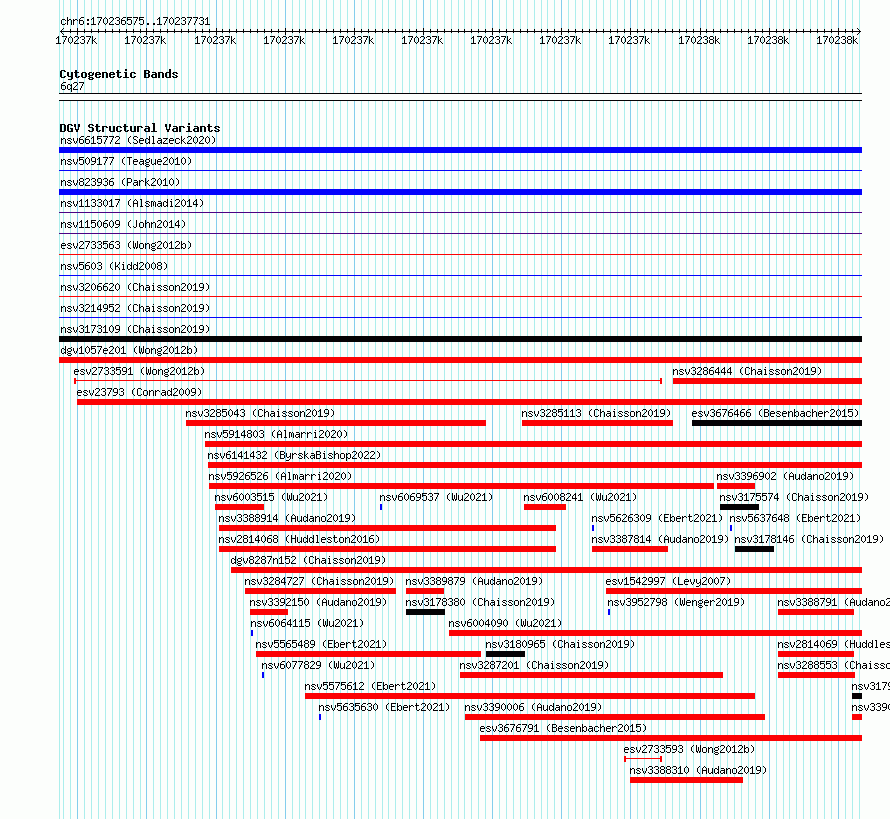Click esv2733593 (Wong2012b) label

pos(689,749)
